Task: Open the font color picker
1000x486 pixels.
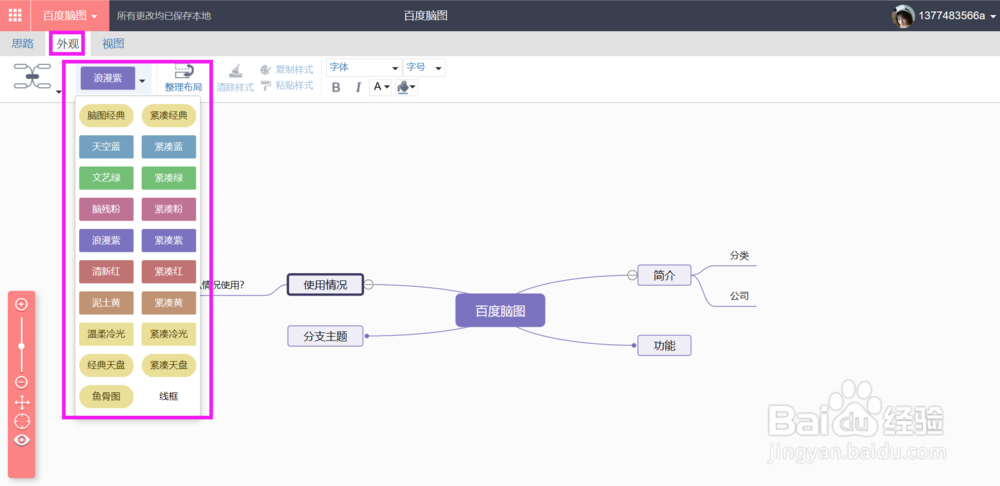Action: pyautogui.click(x=381, y=87)
